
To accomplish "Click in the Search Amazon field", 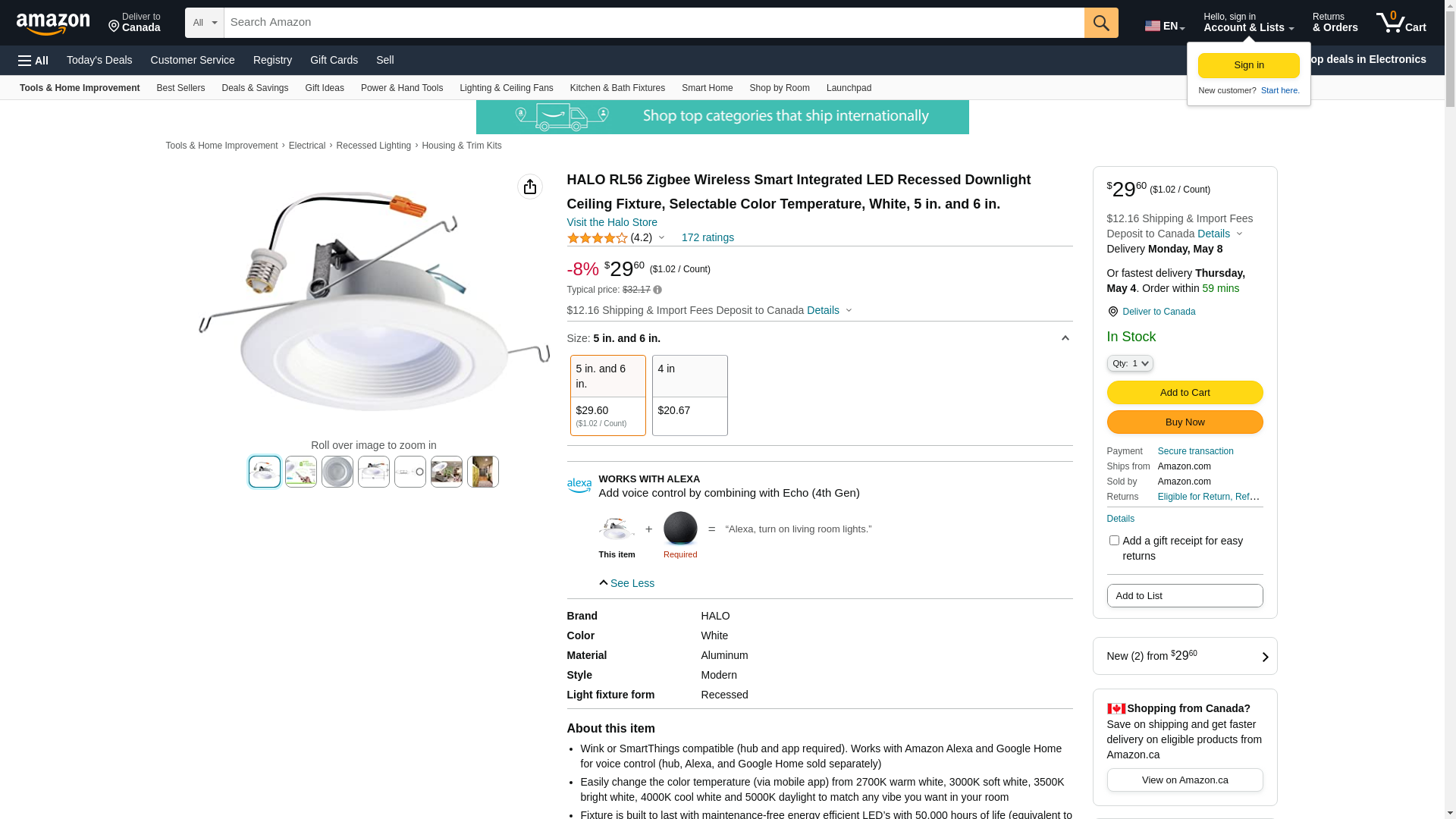I will pyautogui.click(x=654, y=23).
